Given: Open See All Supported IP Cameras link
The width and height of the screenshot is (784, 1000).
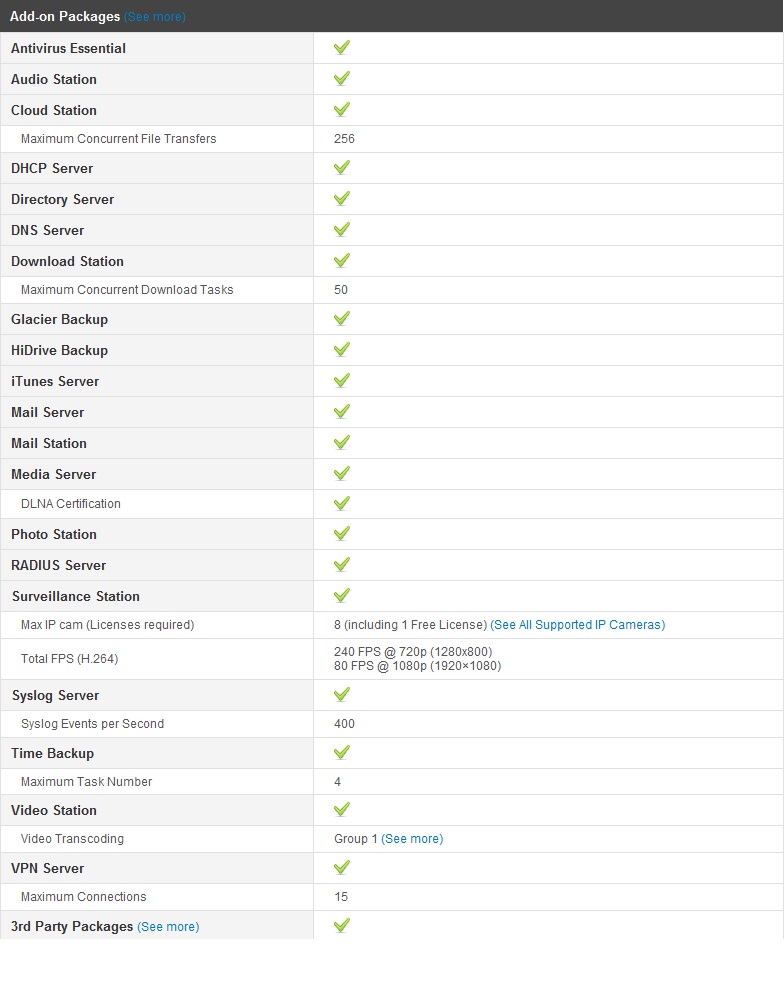Looking at the screenshot, I should (577, 625).
